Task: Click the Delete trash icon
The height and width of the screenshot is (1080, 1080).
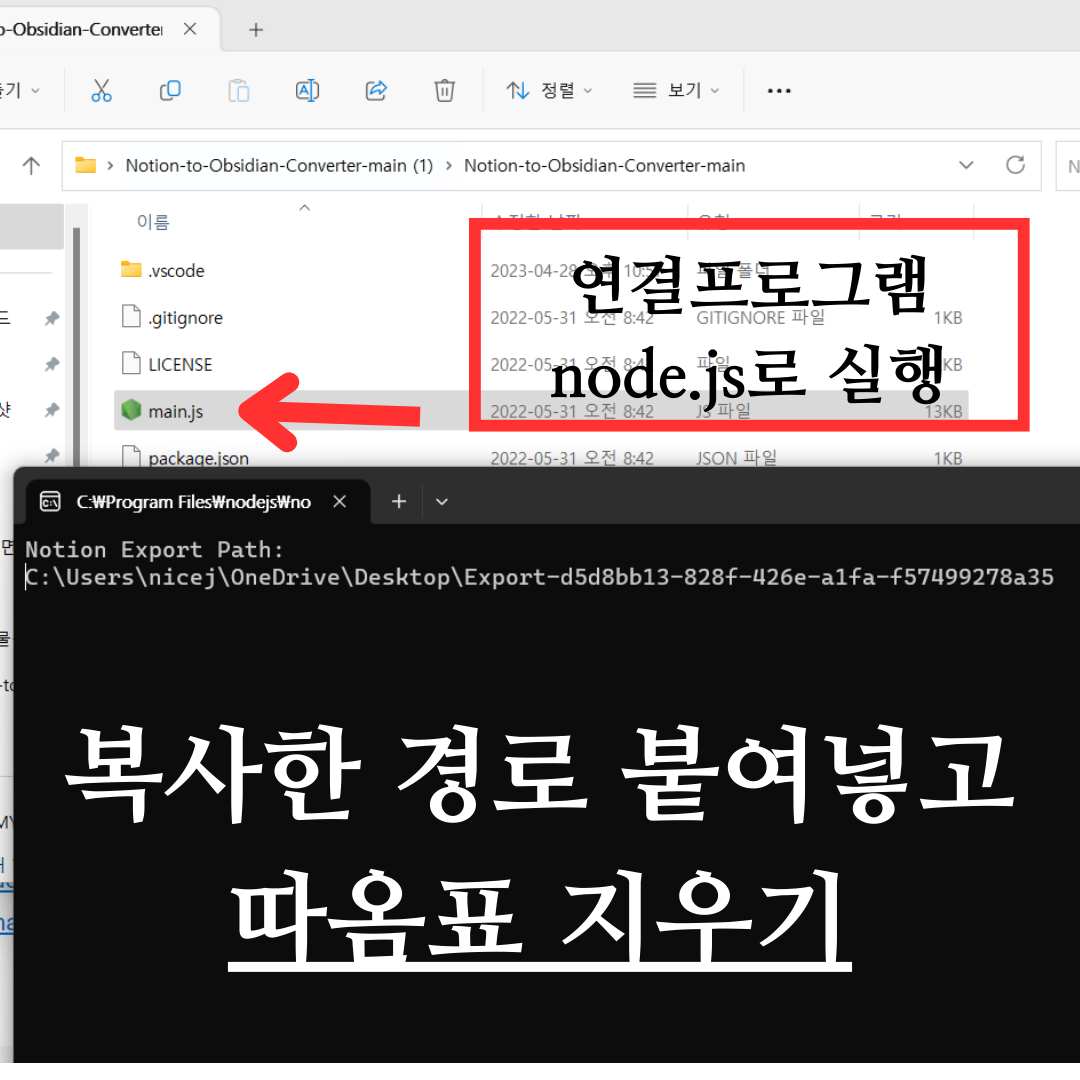Action: 444,90
